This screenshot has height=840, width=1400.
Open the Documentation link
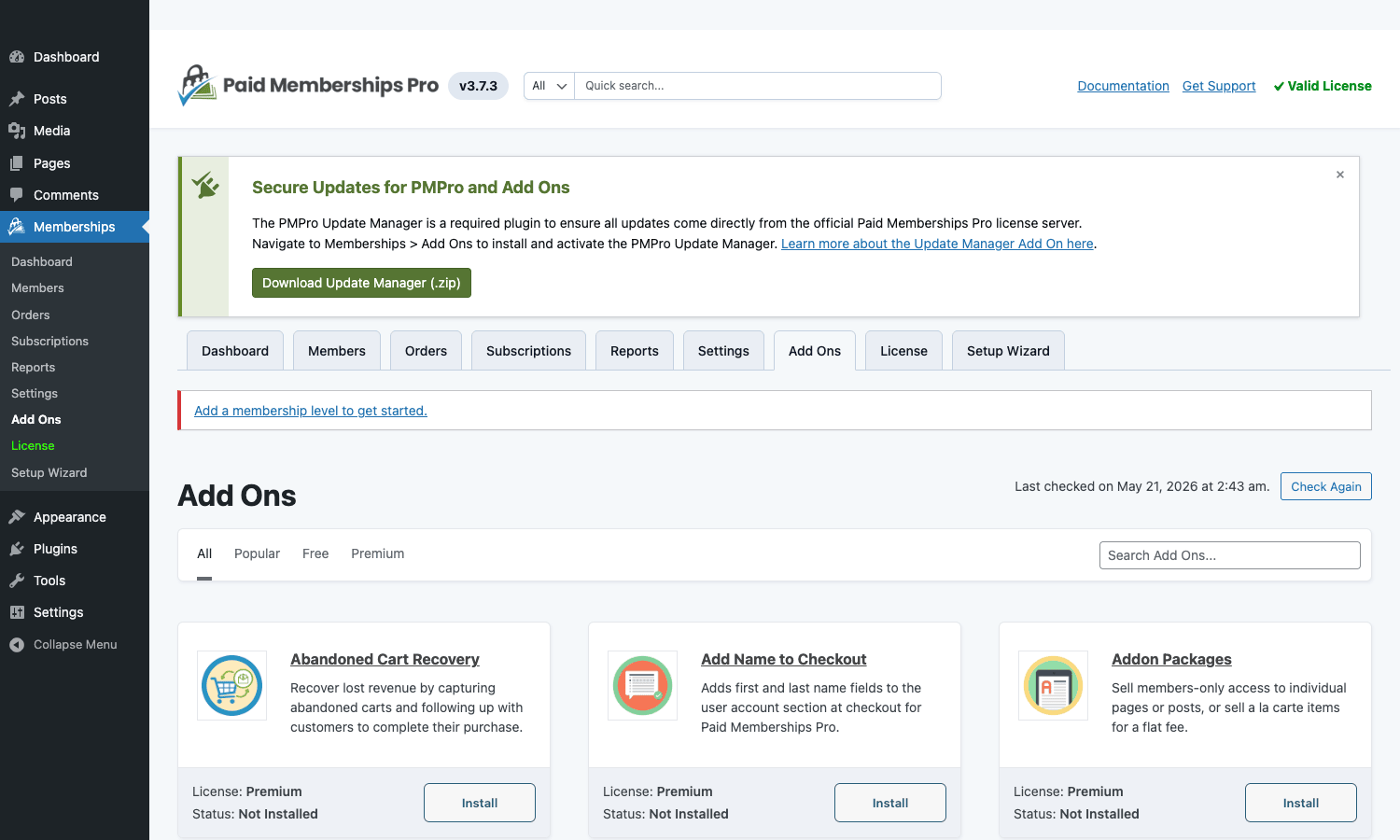coord(1123,86)
